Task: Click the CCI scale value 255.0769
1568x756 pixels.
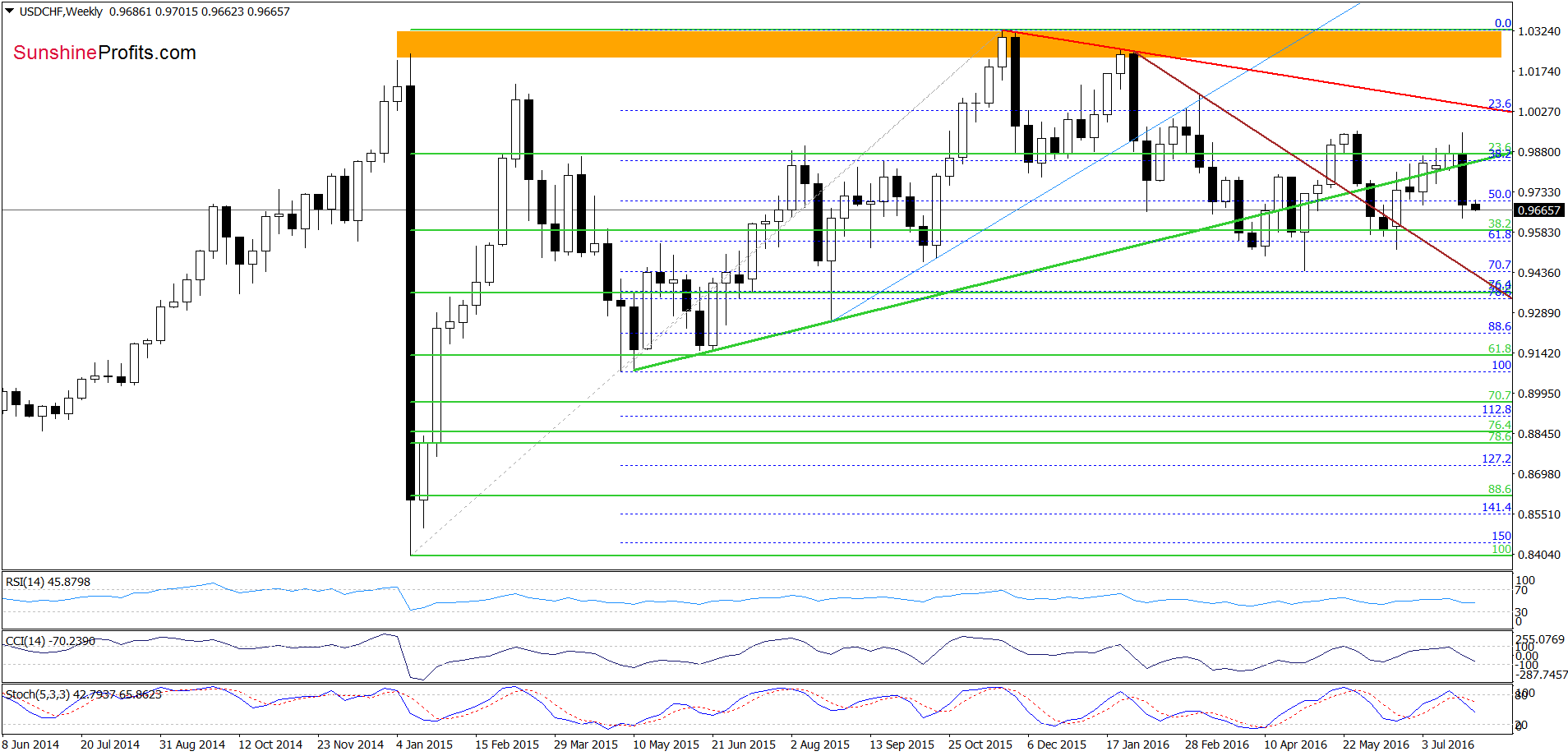Action: pyautogui.click(x=1540, y=639)
